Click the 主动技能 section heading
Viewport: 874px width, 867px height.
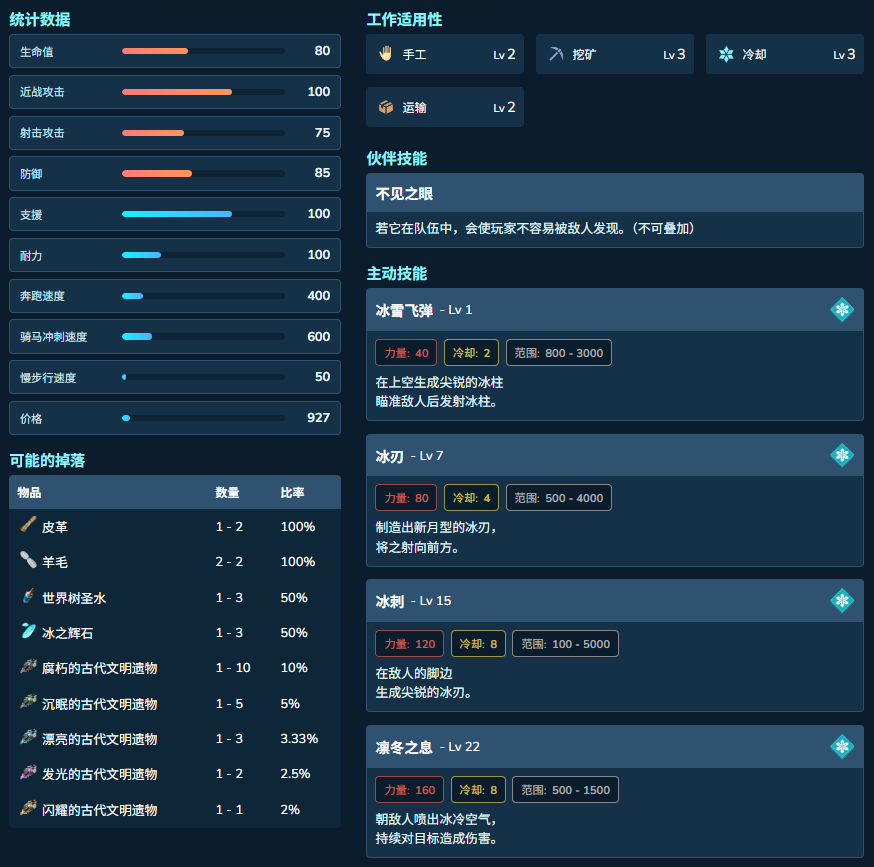tap(396, 274)
